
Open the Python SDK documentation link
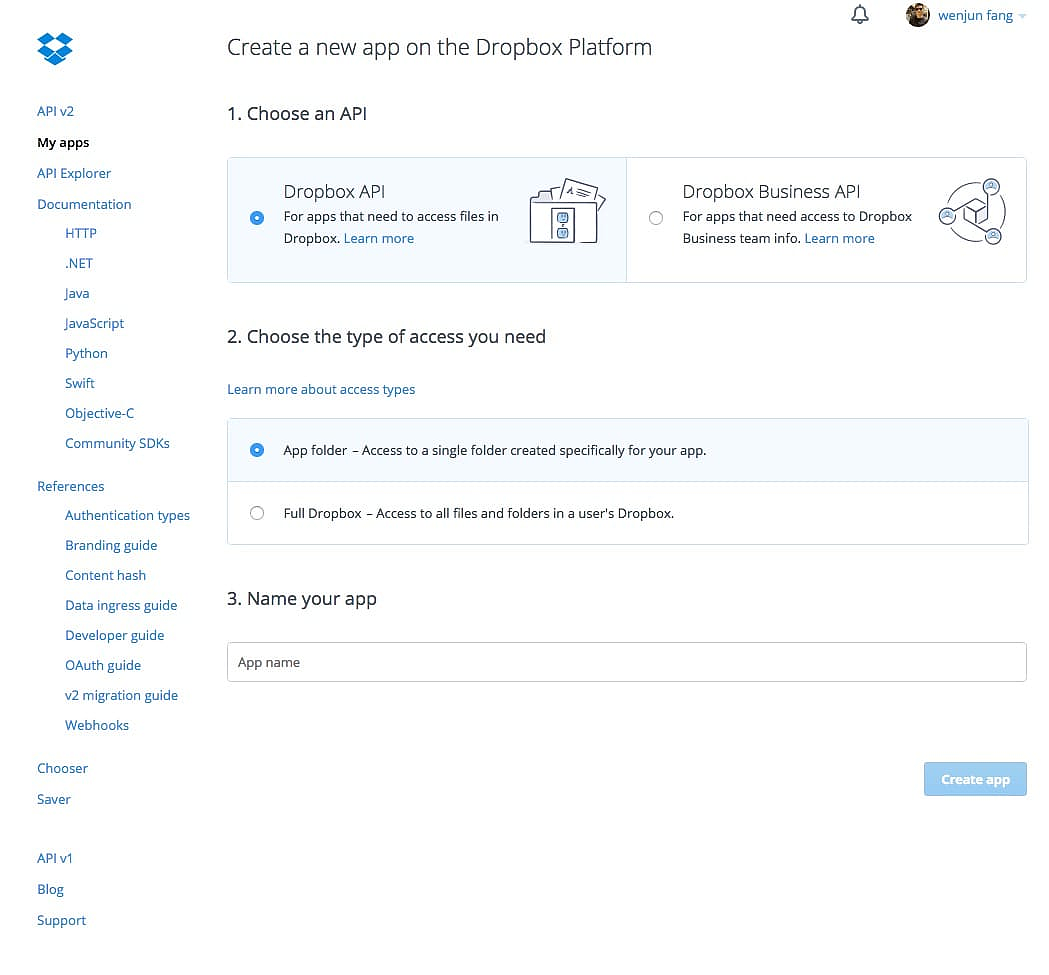coord(86,353)
